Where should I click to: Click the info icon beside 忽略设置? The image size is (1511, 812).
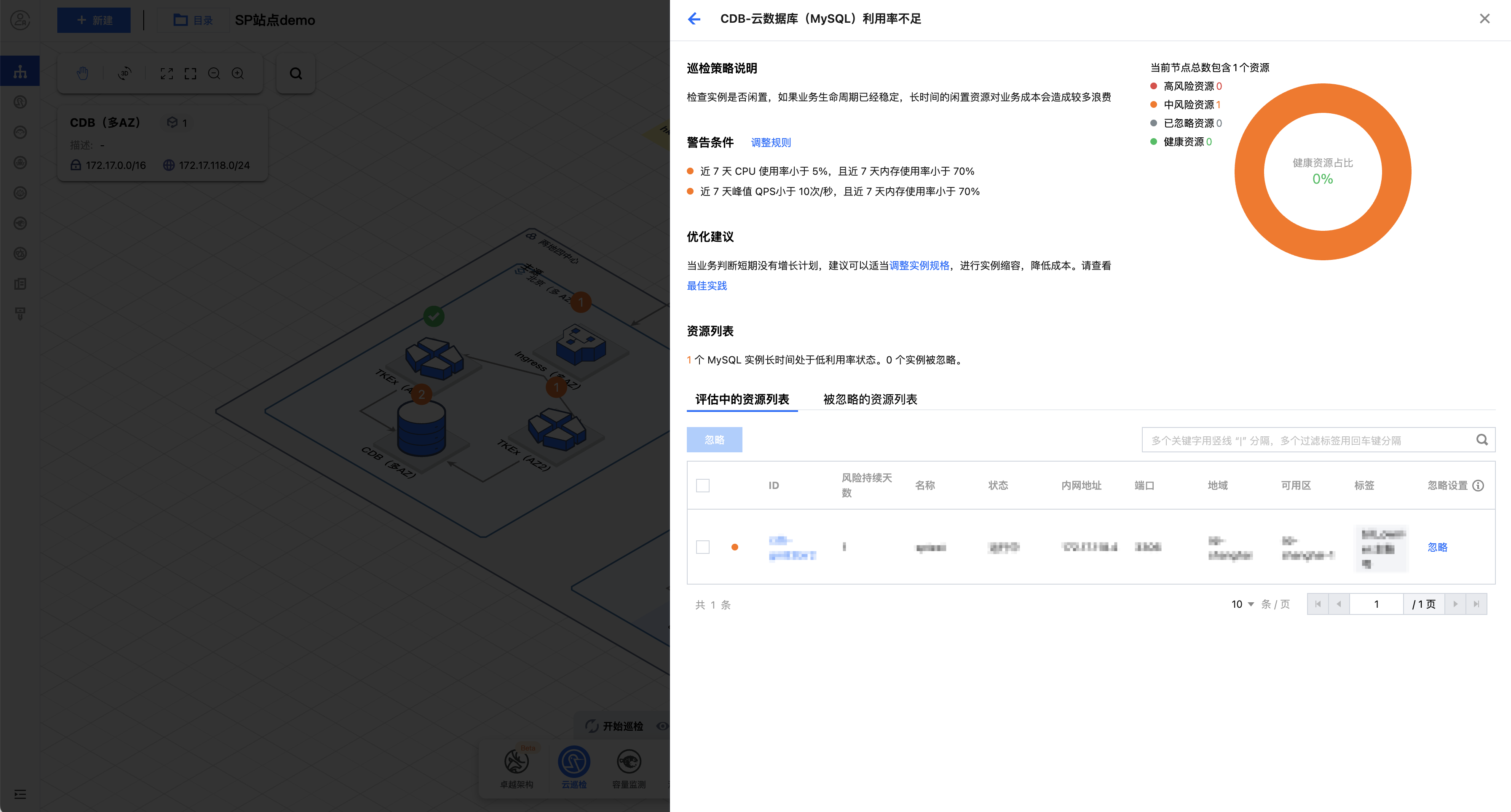[x=1478, y=486]
